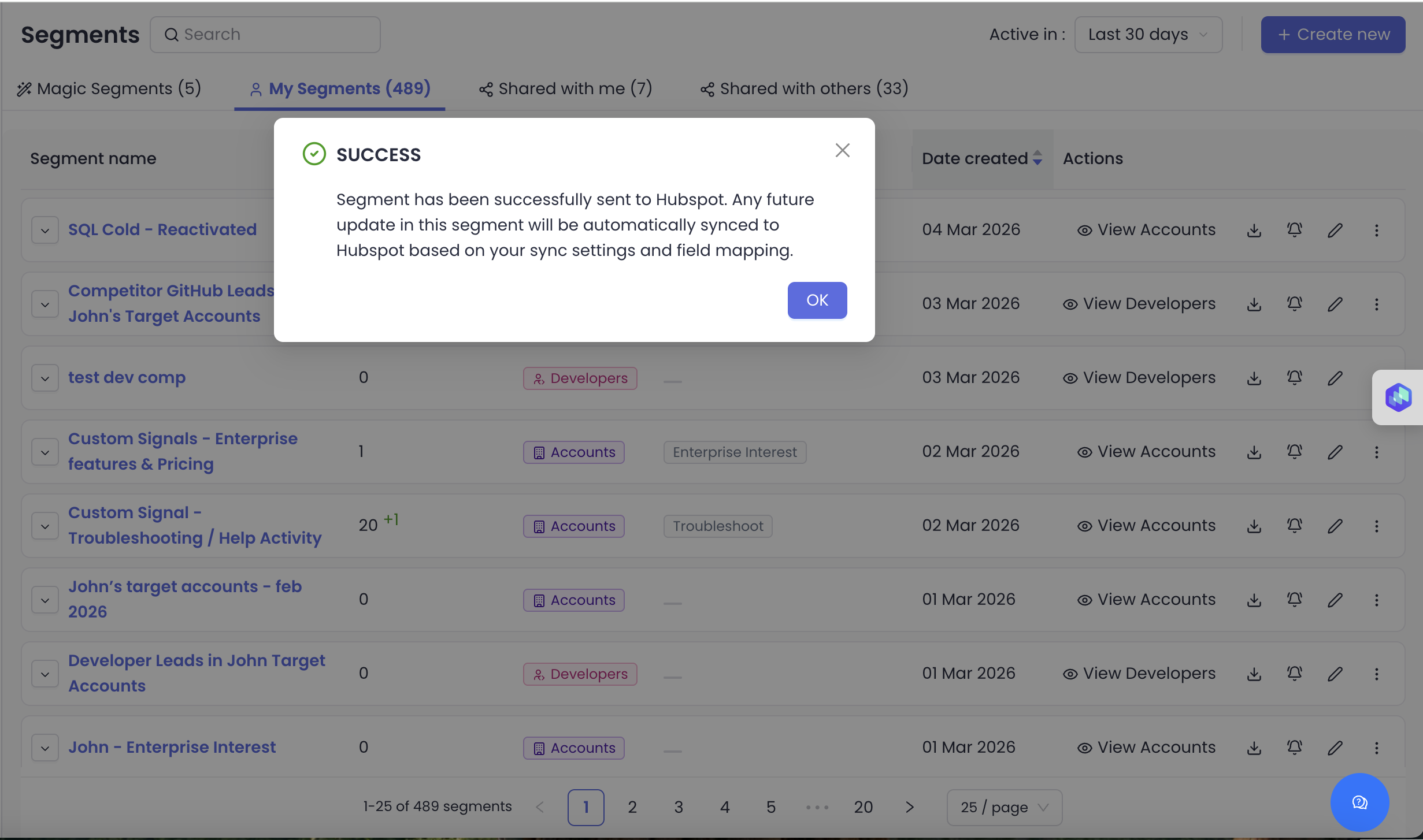This screenshot has width=1423, height=840.
Task: Click the floating hexagon widget icon
Action: [x=1398, y=397]
